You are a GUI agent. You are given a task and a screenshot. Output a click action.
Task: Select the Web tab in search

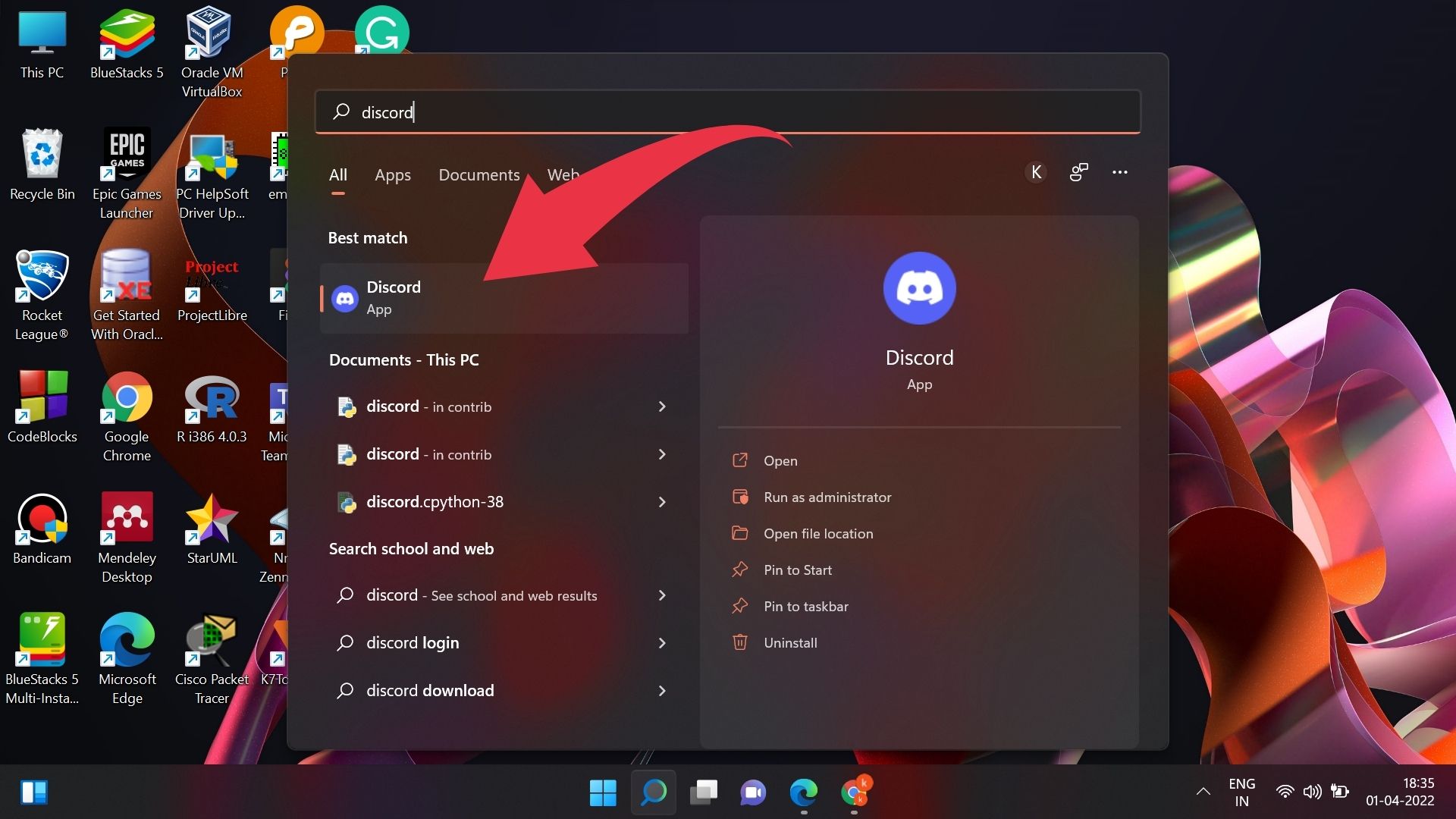pyautogui.click(x=563, y=174)
